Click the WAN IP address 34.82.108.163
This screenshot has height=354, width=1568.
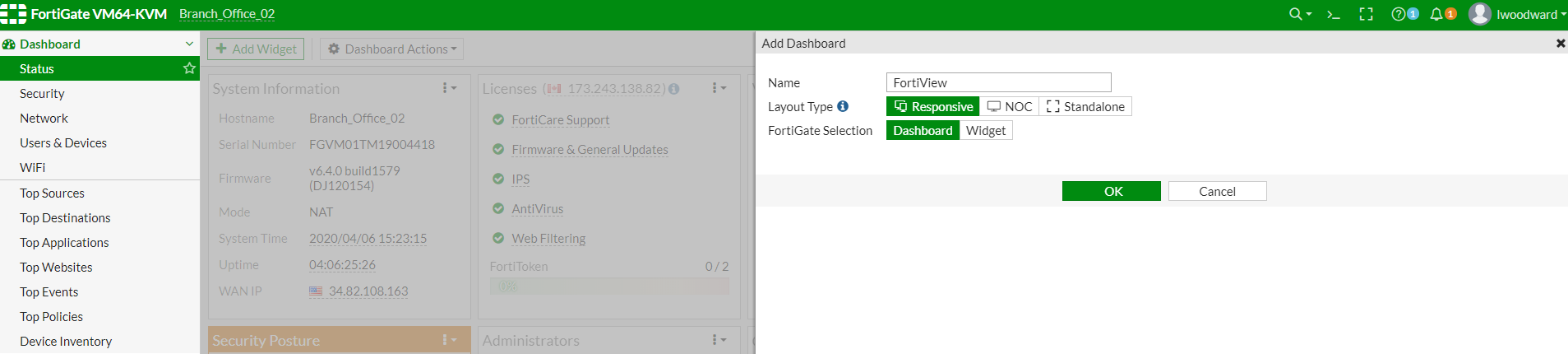point(368,291)
